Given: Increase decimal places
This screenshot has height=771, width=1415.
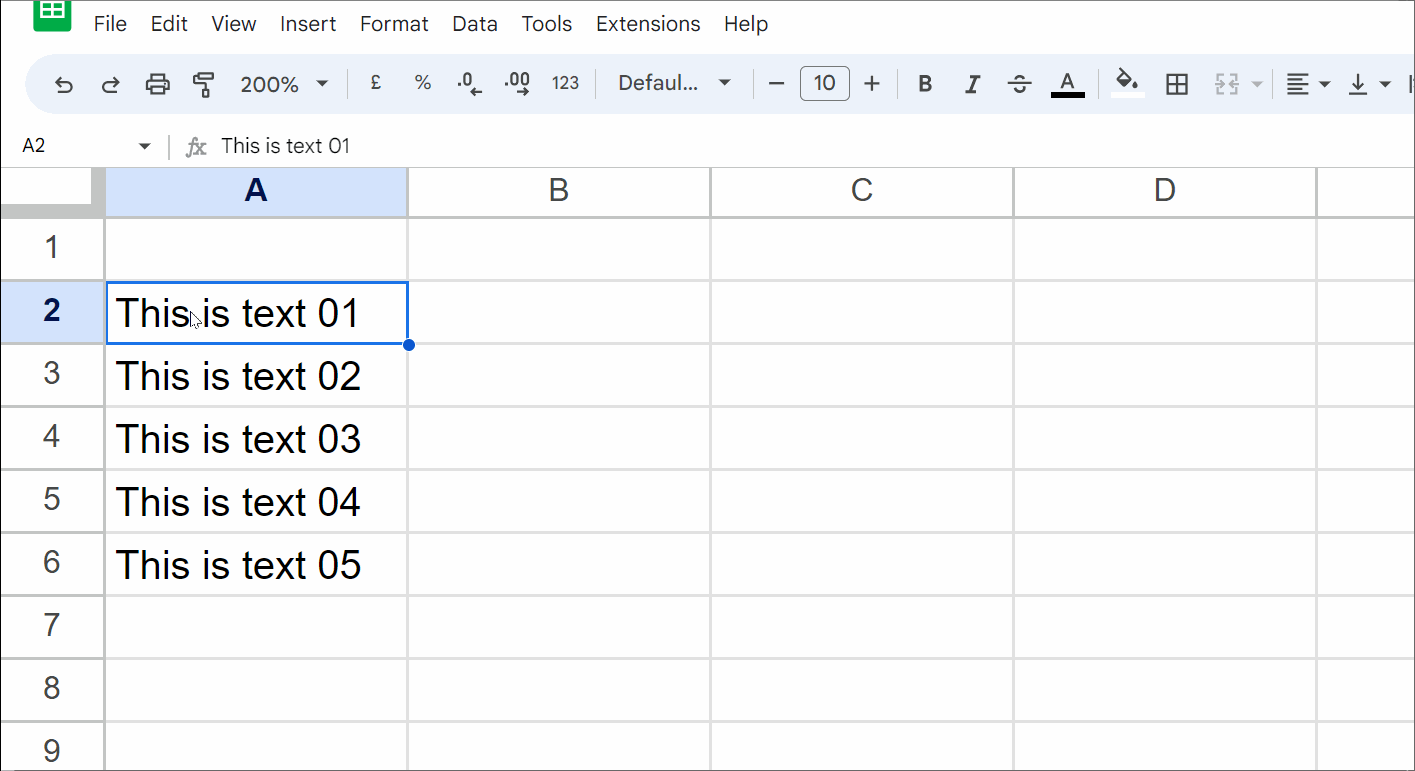Looking at the screenshot, I should [517, 84].
